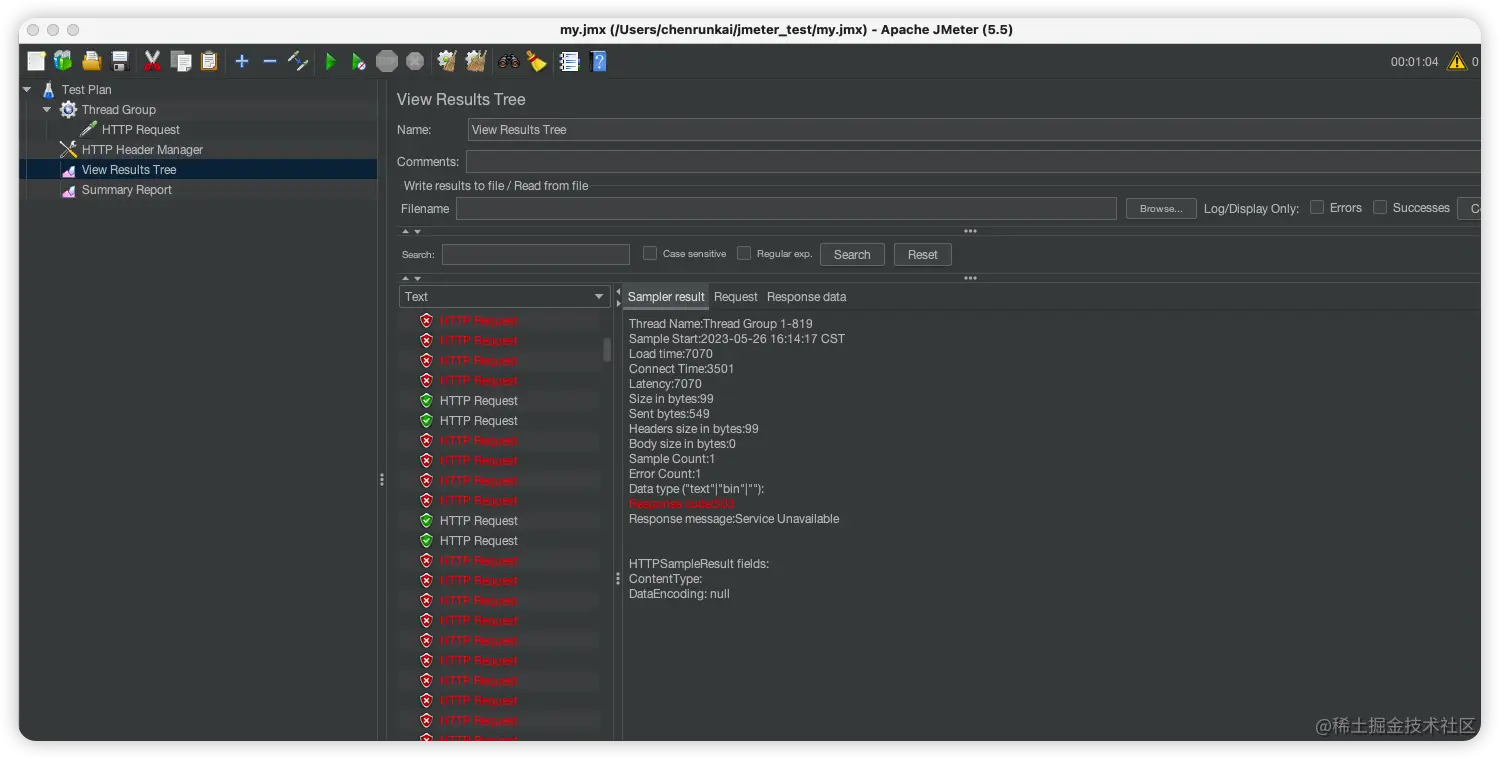This screenshot has height=759, width=1499.
Task: Click the Cut scissors icon
Action: click(152, 62)
